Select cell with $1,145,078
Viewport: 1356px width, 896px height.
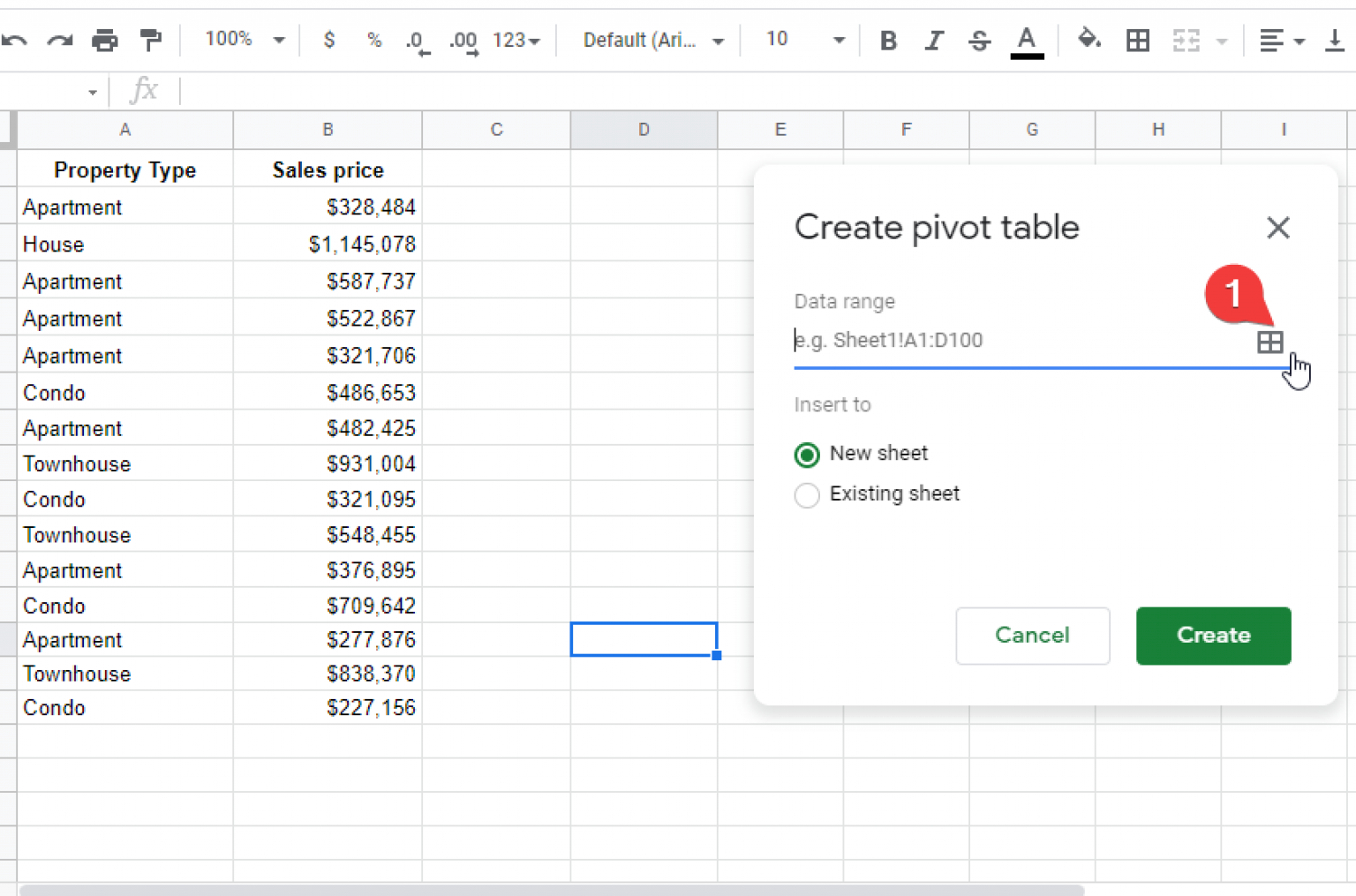click(328, 244)
